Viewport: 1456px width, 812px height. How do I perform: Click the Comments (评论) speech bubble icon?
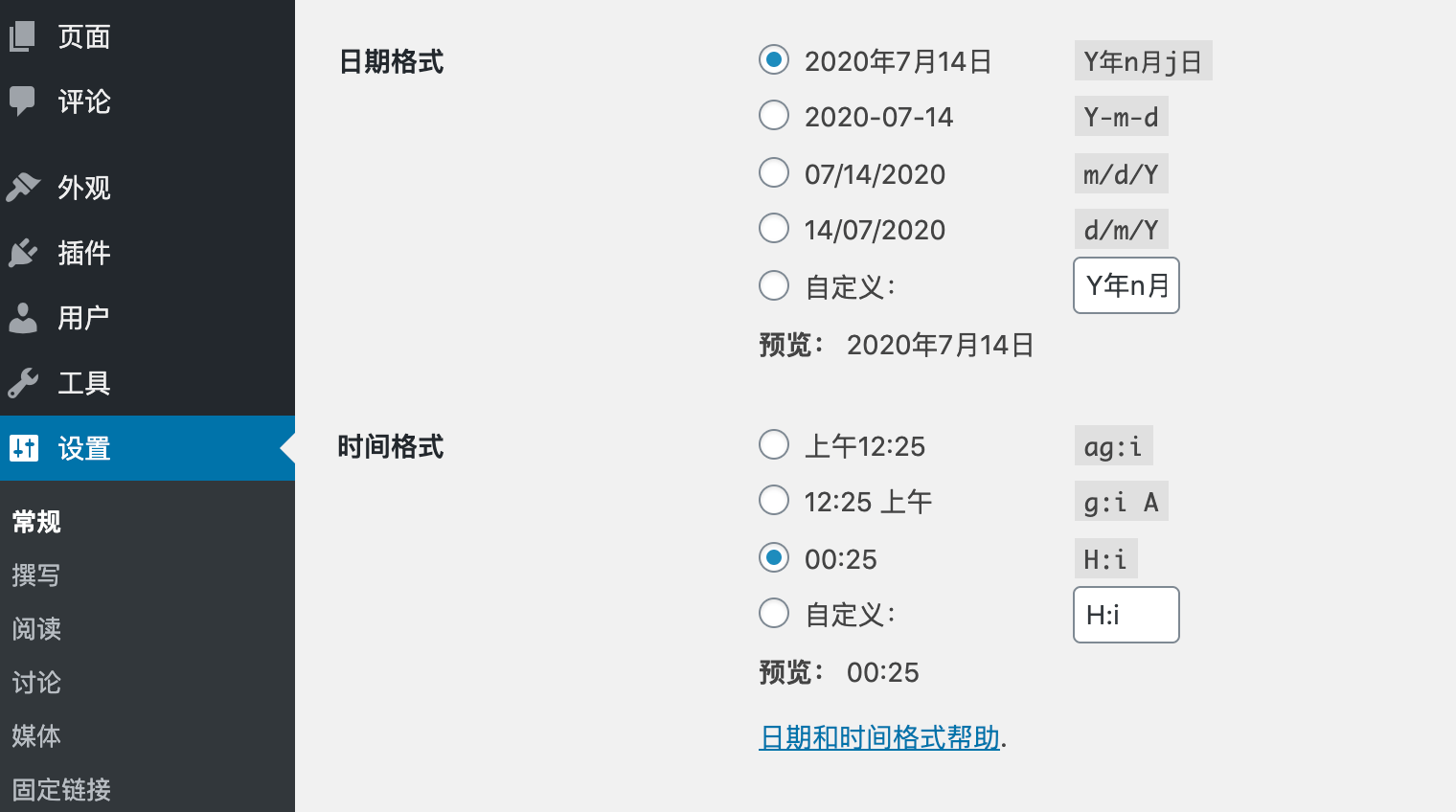coord(23,101)
